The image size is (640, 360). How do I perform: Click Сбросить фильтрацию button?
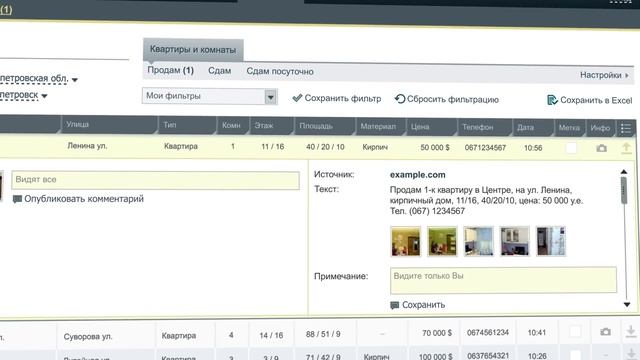(447, 99)
